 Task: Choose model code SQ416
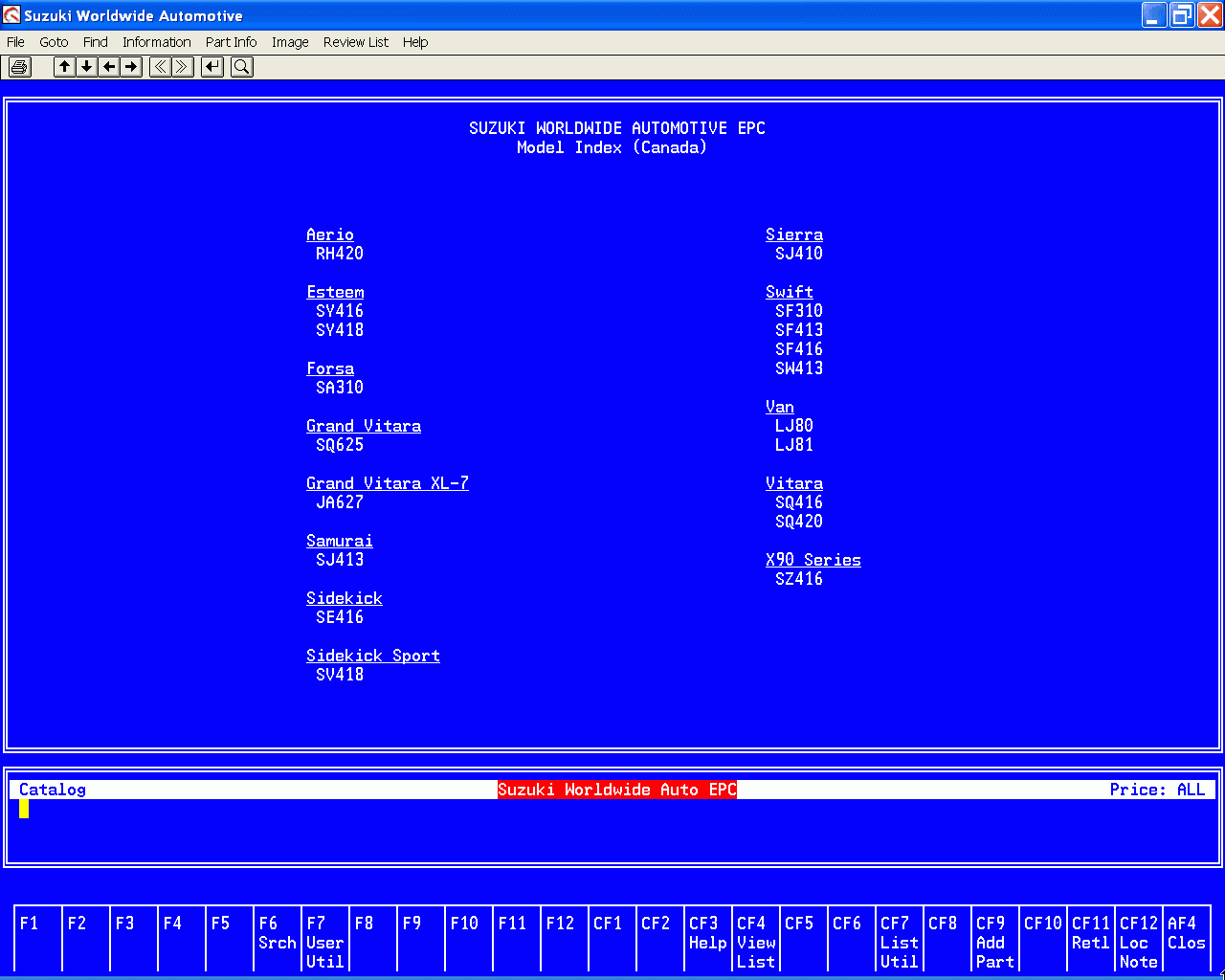click(x=799, y=502)
